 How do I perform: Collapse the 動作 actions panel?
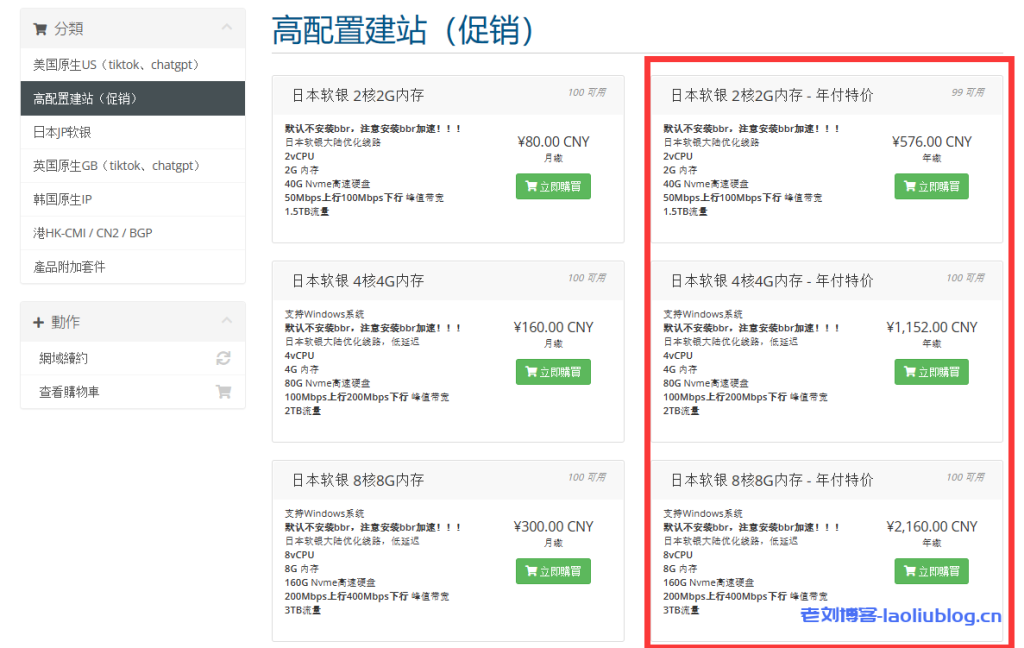click(228, 321)
